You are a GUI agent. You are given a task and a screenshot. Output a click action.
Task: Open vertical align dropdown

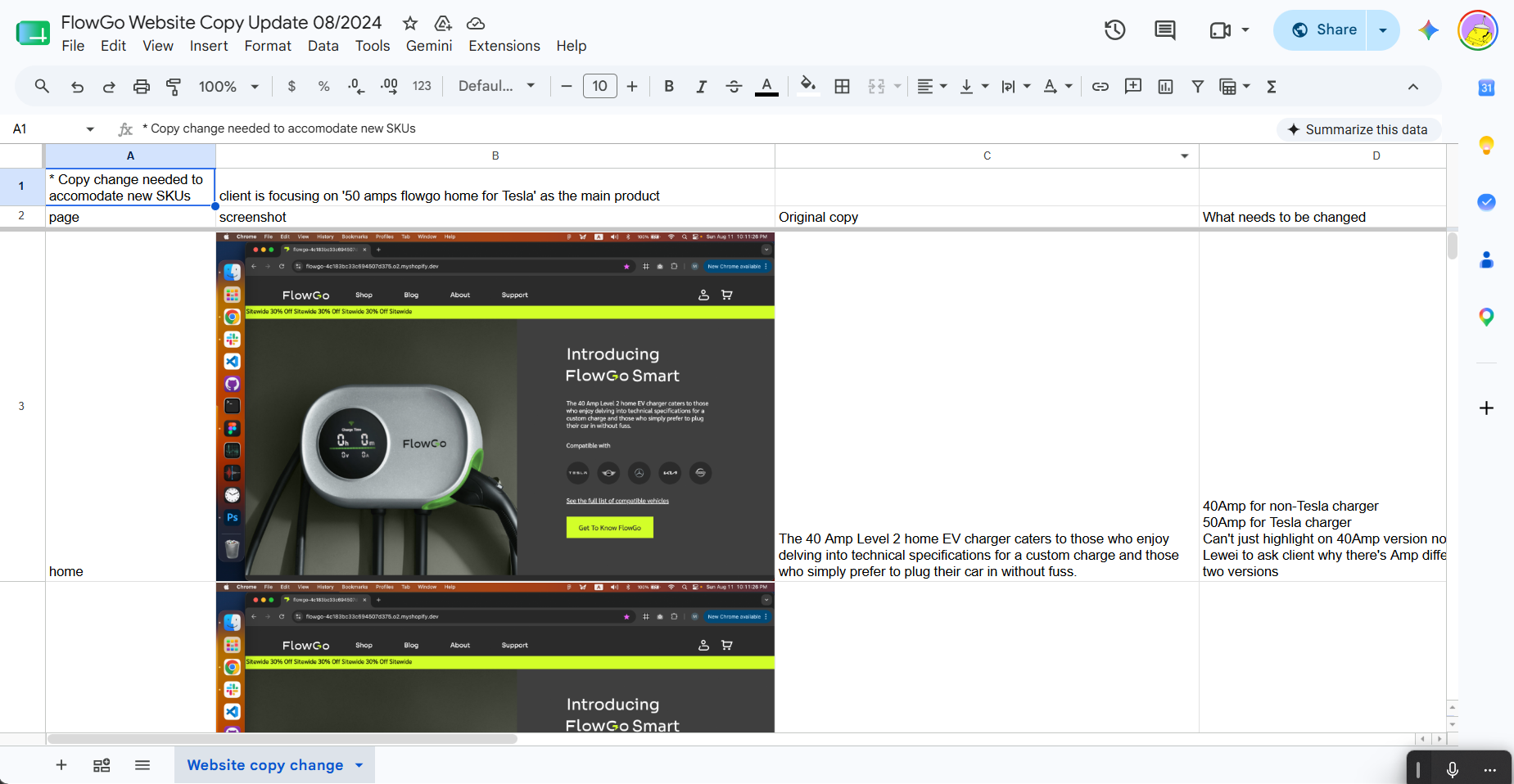click(974, 86)
